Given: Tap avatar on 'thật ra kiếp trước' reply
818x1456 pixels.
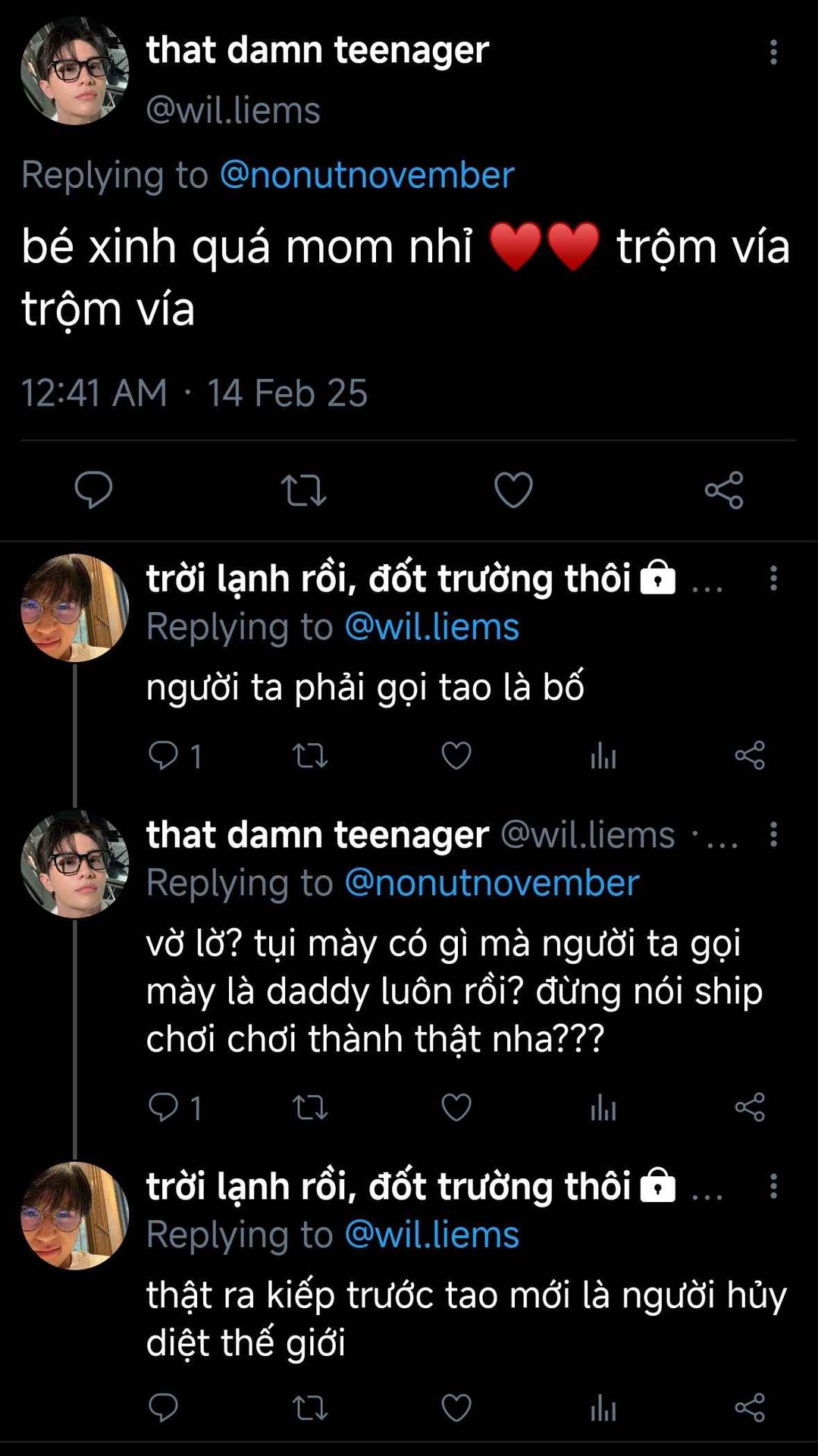Looking at the screenshot, I should (74, 1216).
